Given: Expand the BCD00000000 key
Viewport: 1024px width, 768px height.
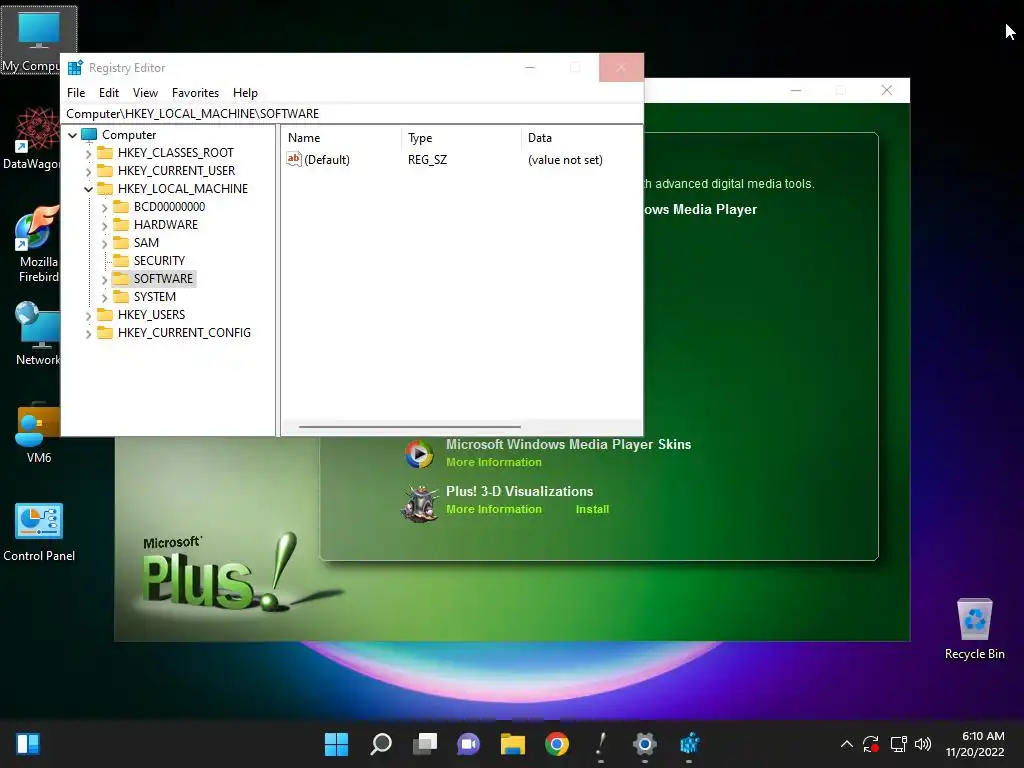Looking at the screenshot, I should click(x=104, y=208).
